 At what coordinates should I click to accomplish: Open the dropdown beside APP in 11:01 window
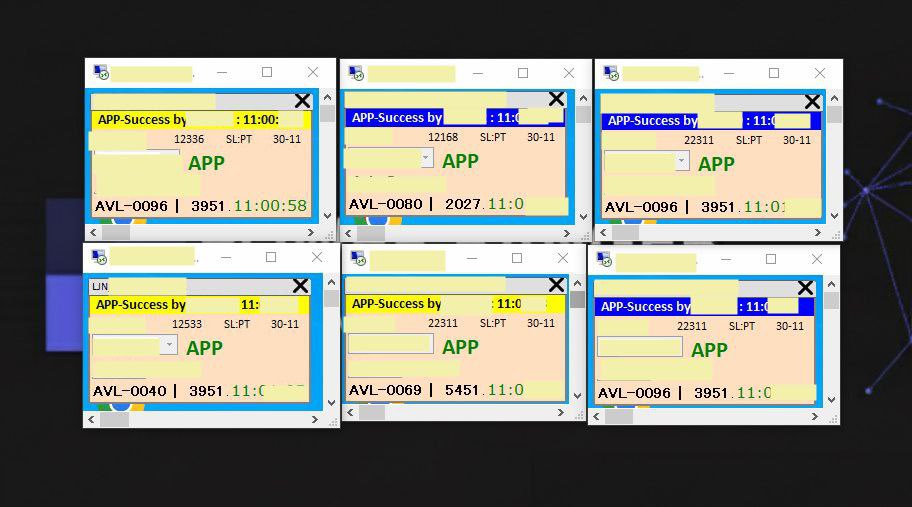(682, 160)
